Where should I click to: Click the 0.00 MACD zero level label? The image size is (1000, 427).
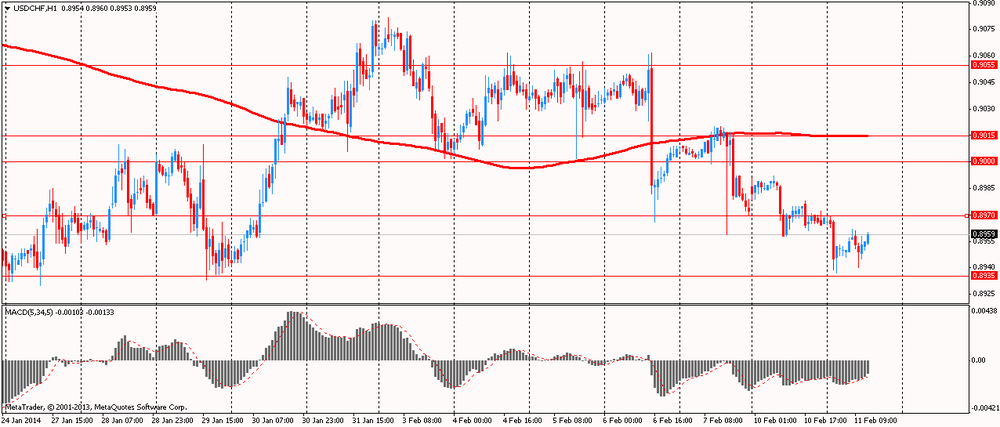coord(978,361)
